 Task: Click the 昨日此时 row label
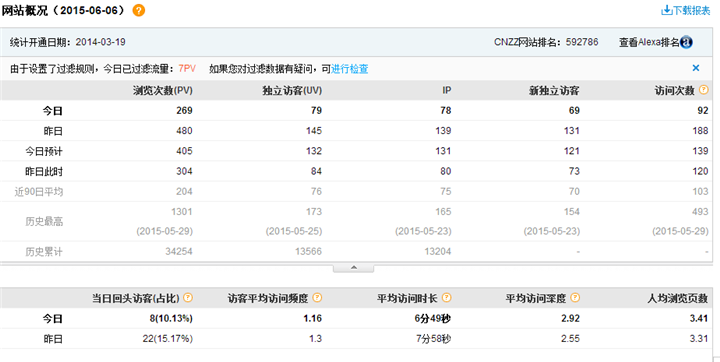pyautogui.click(x=44, y=171)
